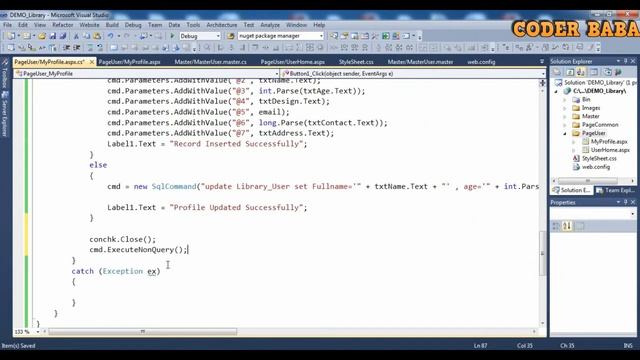This screenshot has width=640, height=360.
Task: Switch to the PageUser/MyProfile.aspx tab
Action: (x=129, y=62)
